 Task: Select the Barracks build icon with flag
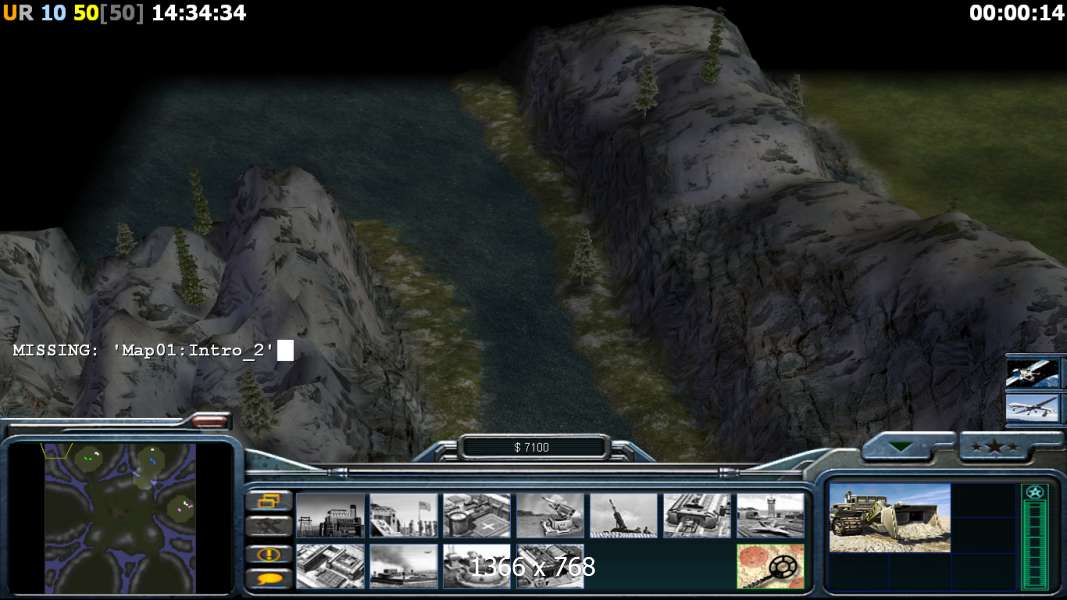pos(404,516)
